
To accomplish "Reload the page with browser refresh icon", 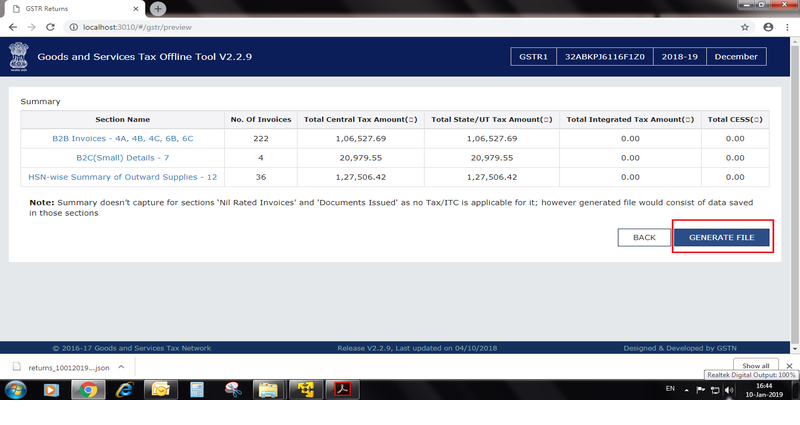I will tap(50, 27).
